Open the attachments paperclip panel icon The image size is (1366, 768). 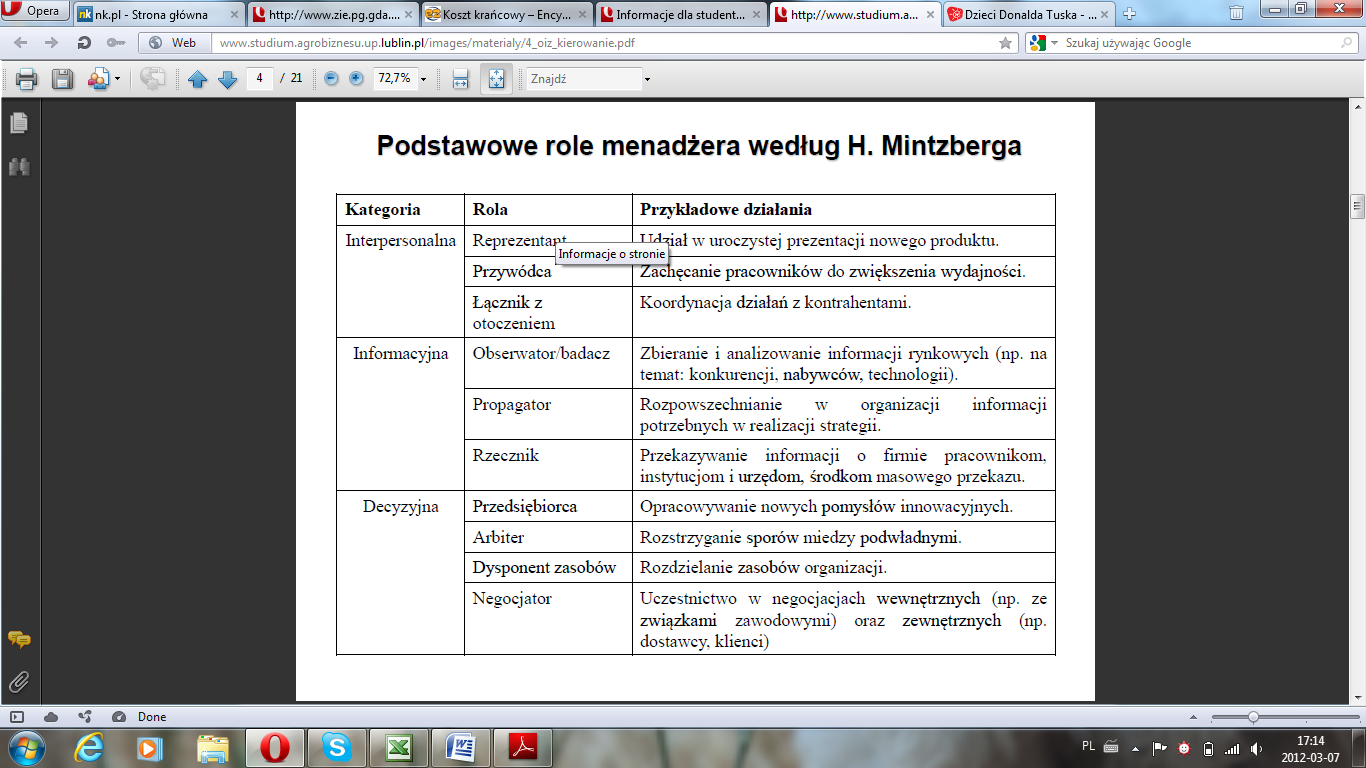coord(19,682)
